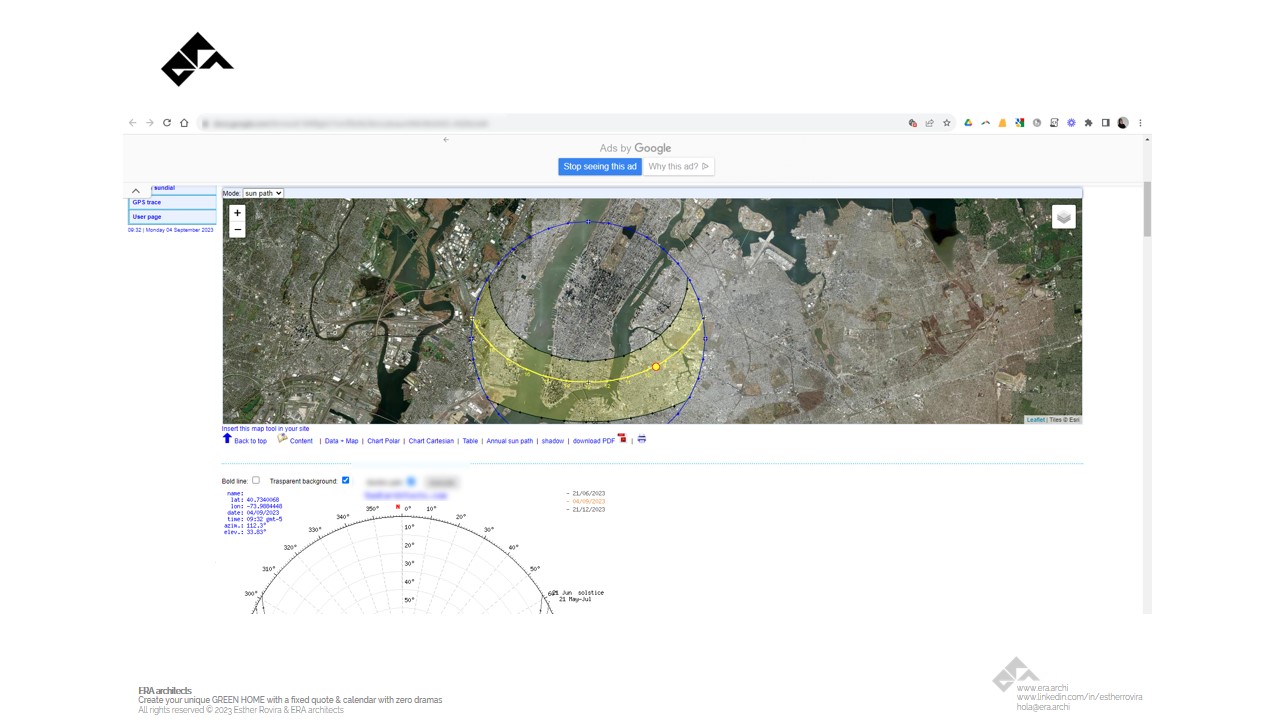Click the document-style extension icon
This screenshot has width=1280, height=720.
(x=1054, y=123)
